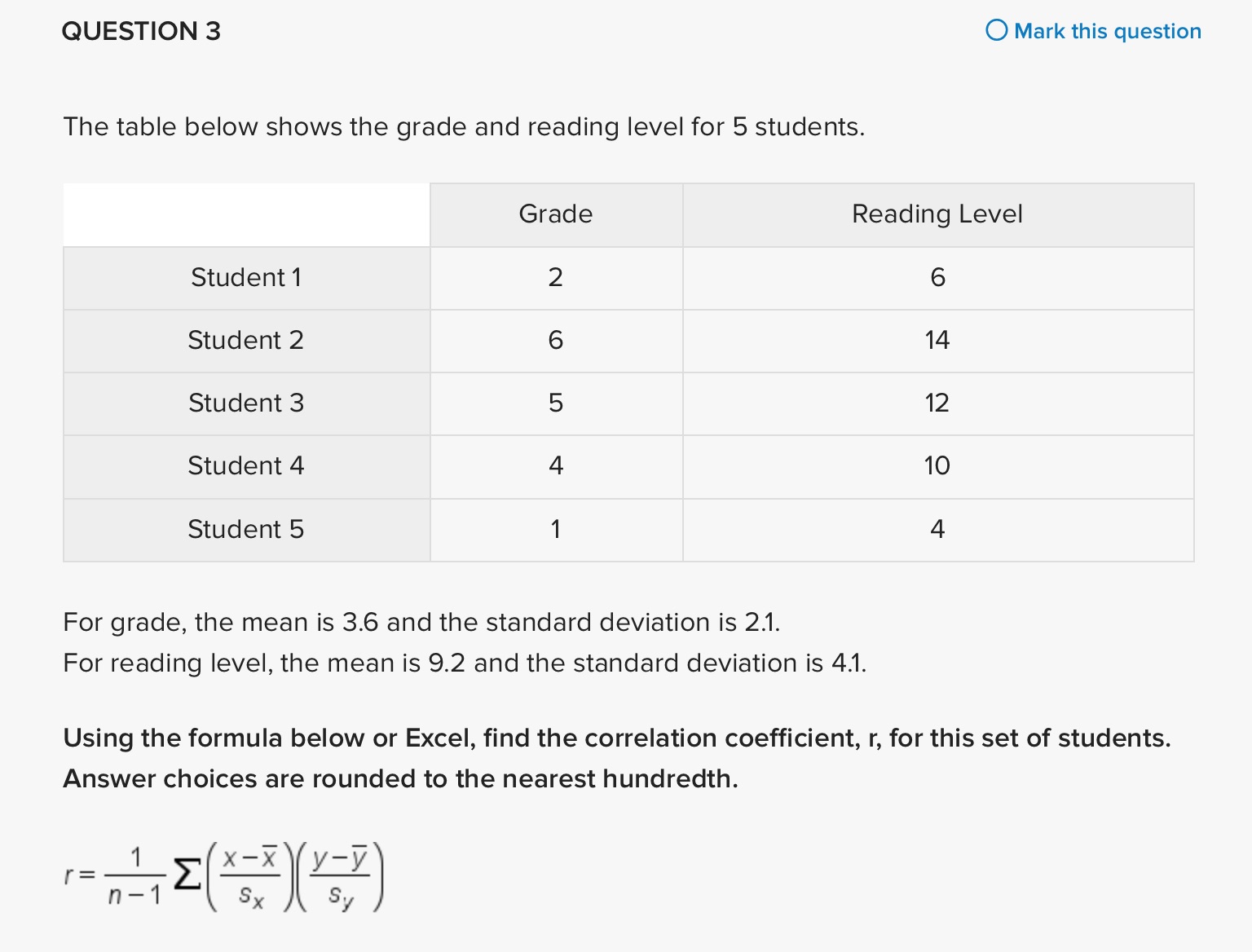This screenshot has height=952, width=1252.
Task: Select the grade mean and standard deviation sentence
Action: (x=421, y=622)
